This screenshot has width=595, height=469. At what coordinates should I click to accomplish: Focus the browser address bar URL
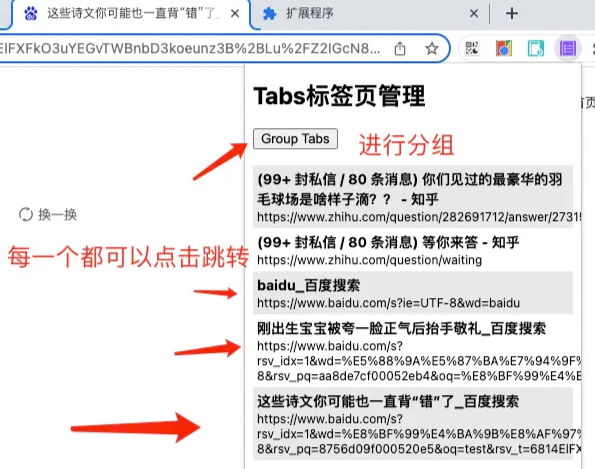(190, 49)
